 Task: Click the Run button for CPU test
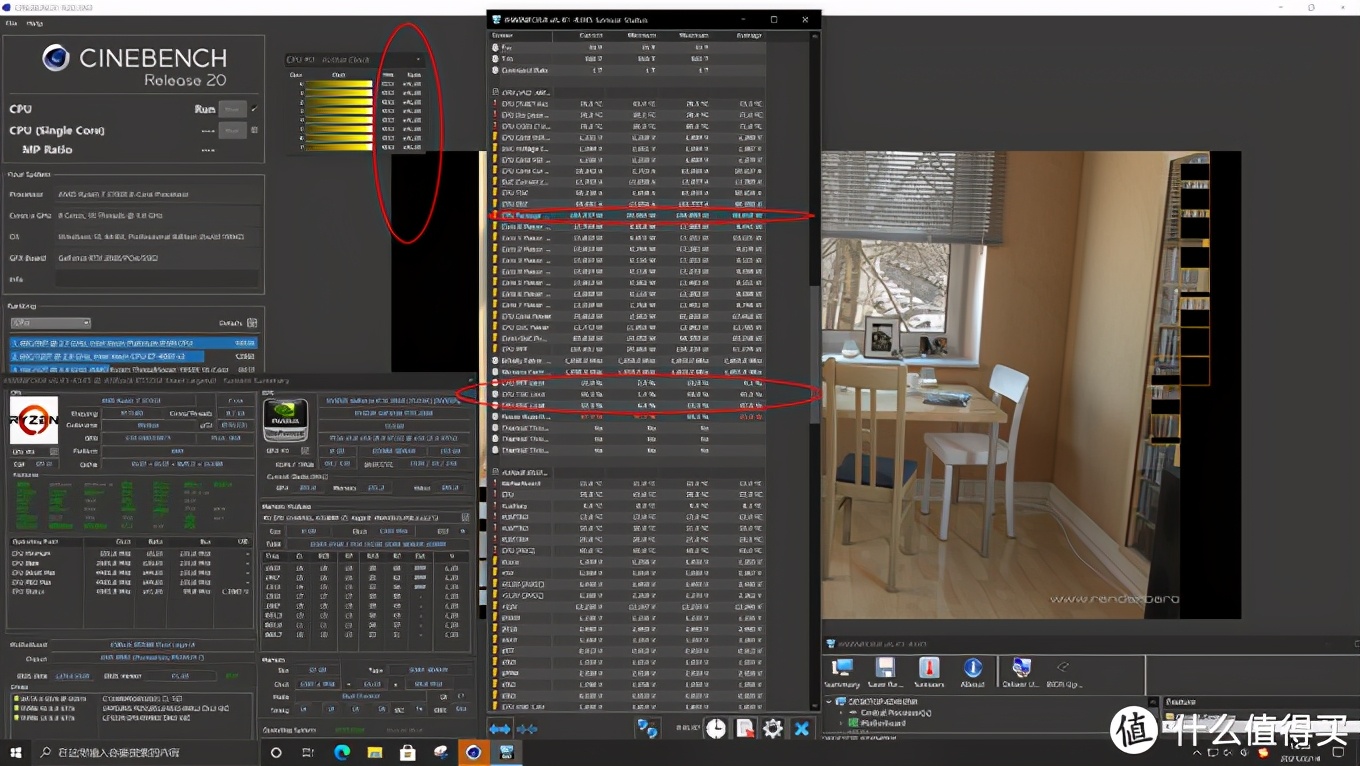232,109
